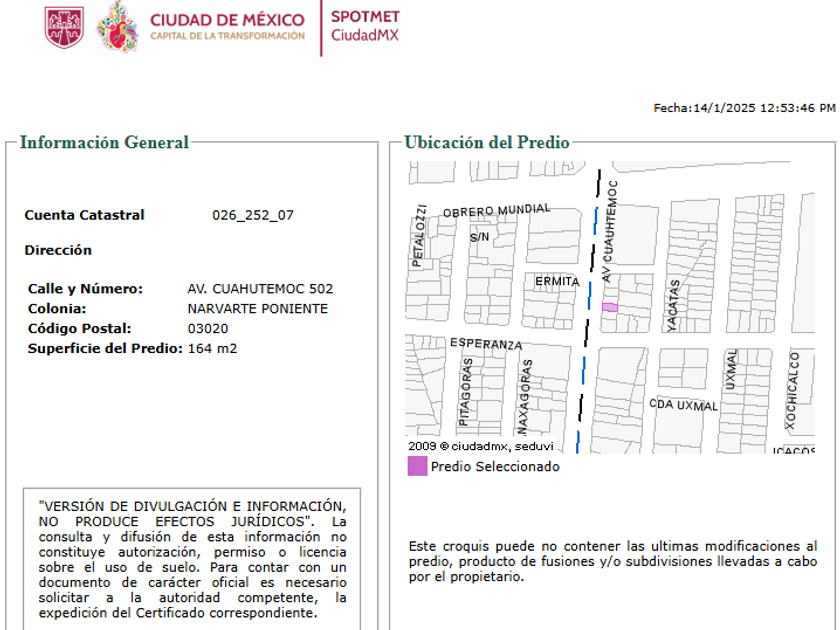Click the S/N label on the map
The height and width of the screenshot is (630, 840).
[479, 237]
